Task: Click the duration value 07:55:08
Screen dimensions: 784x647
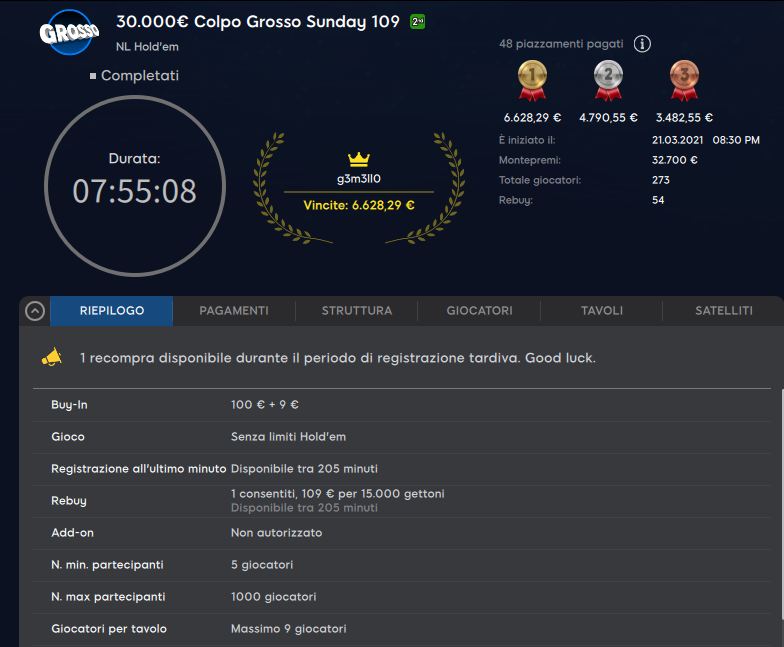Action: pos(134,191)
